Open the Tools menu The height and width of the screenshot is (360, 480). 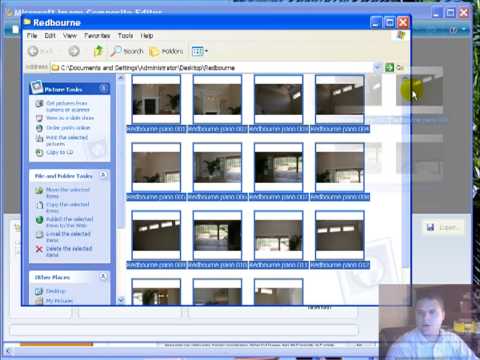click(x=125, y=36)
